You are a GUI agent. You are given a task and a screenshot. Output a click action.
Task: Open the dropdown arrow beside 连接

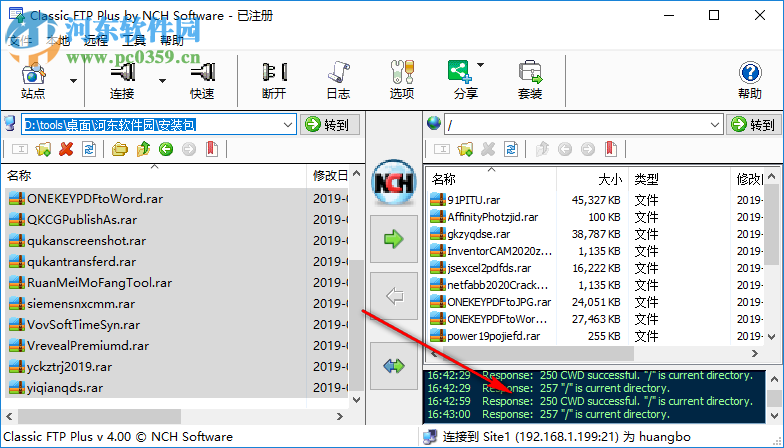click(162, 81)
